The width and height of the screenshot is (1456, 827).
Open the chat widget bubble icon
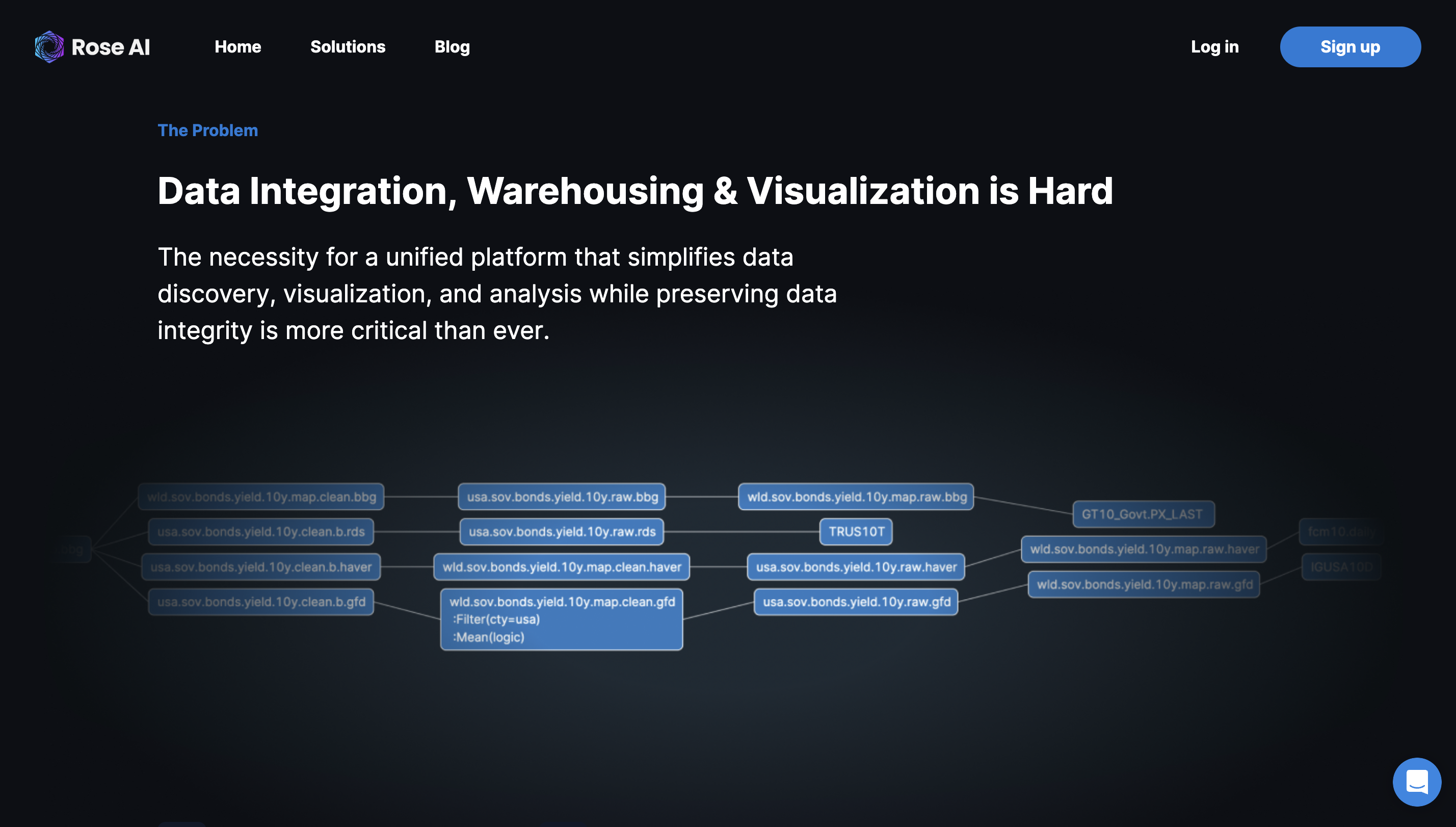point(1416,782)
